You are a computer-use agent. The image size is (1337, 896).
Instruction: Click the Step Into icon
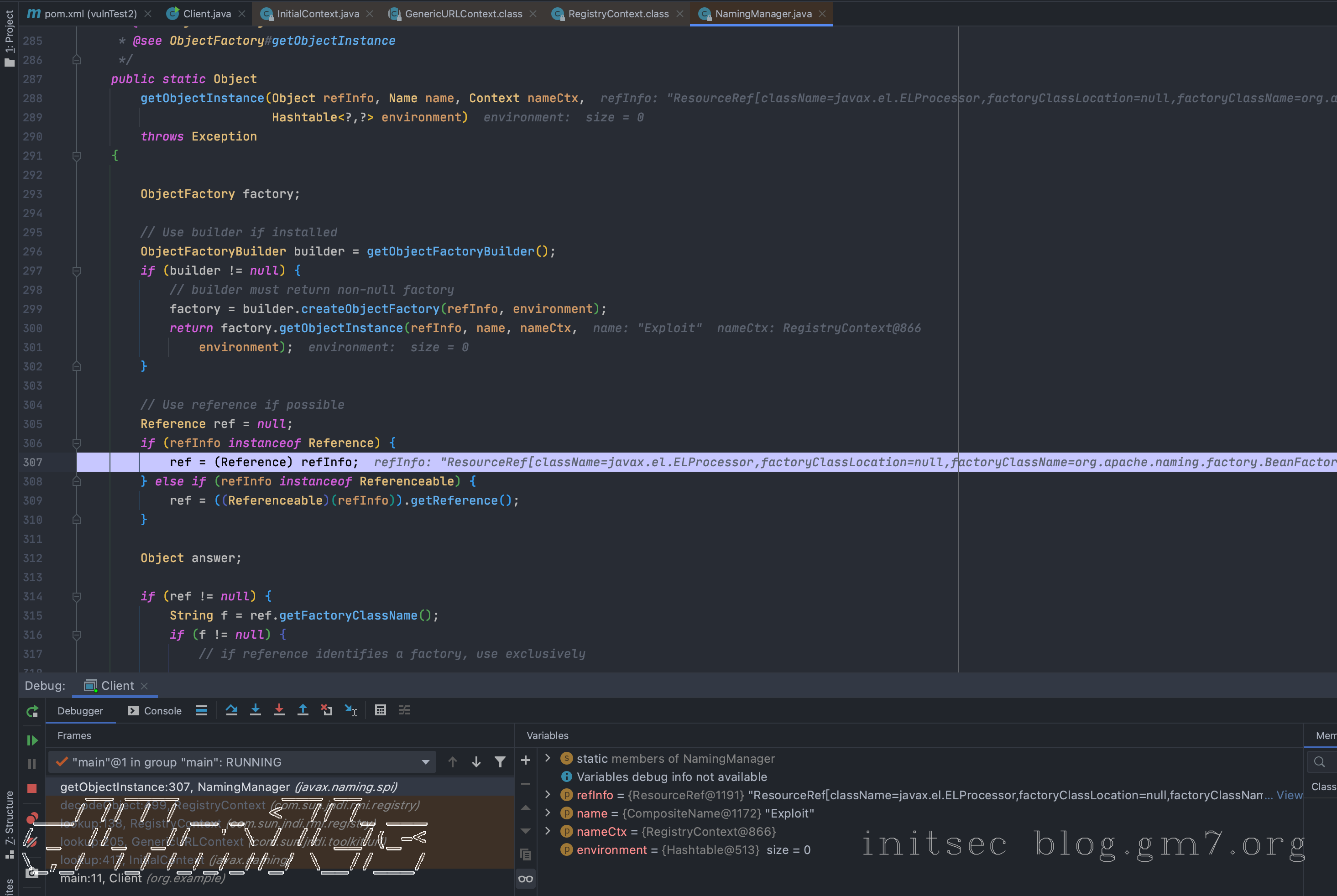coord(256,710)
